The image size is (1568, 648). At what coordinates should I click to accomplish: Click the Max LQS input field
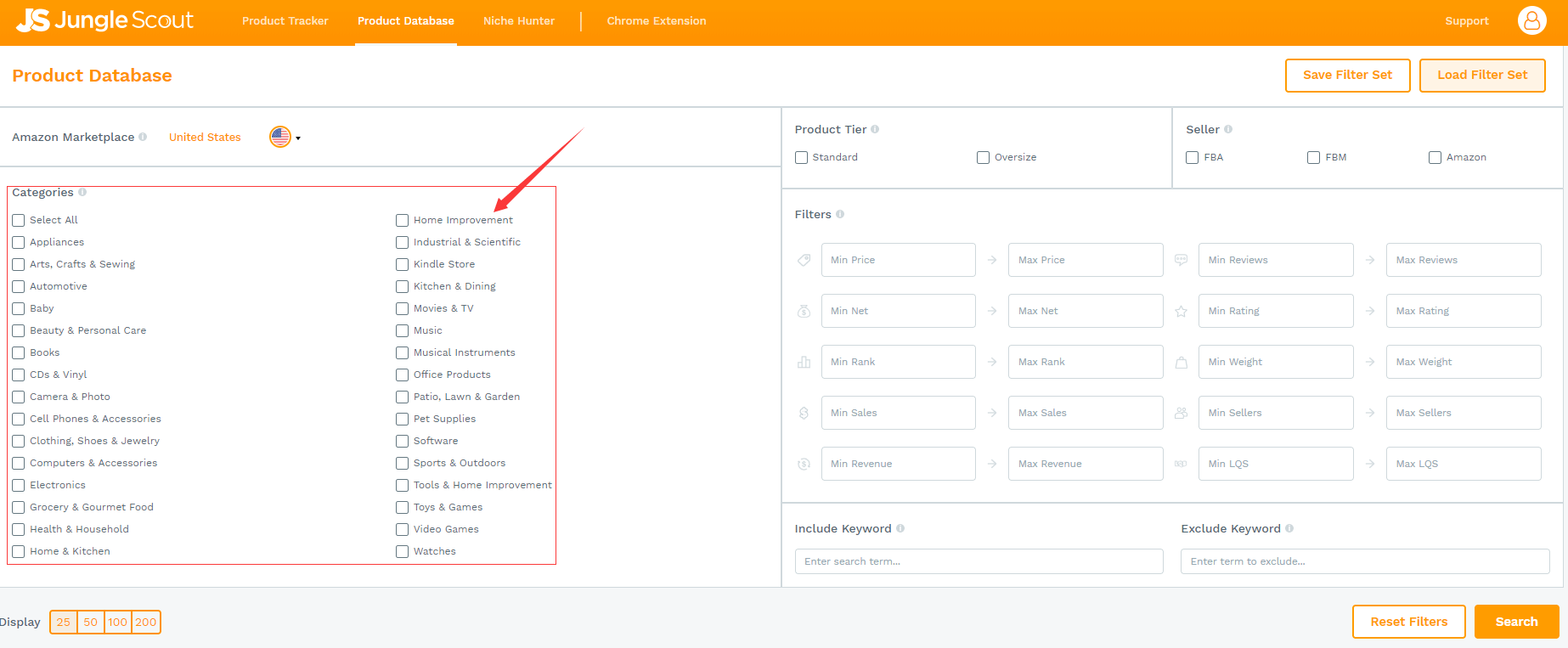coord(1464,464)
